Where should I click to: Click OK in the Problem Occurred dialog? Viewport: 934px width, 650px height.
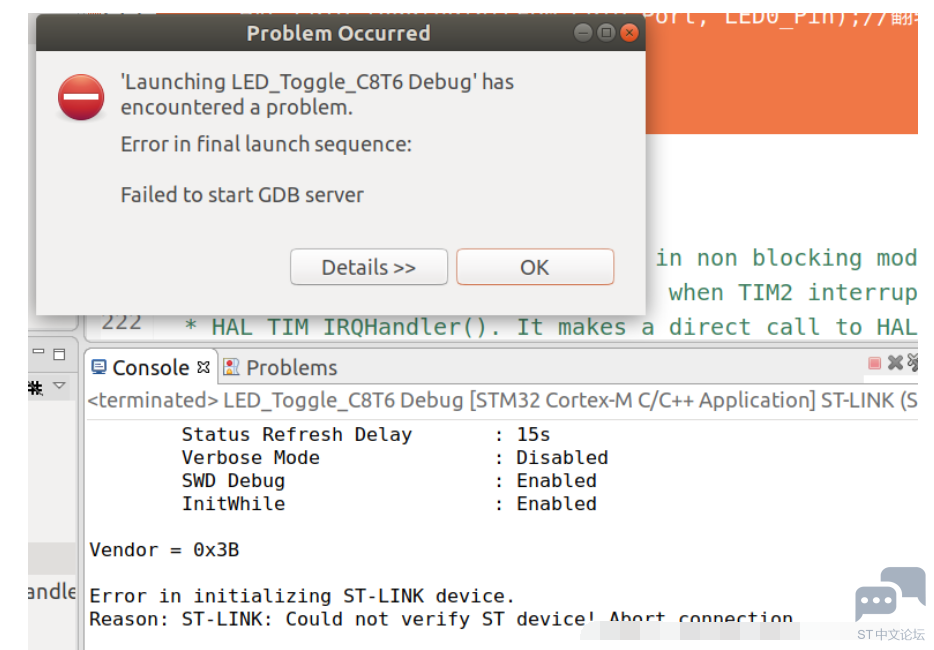pyautogui.click(x=535, y=267)
